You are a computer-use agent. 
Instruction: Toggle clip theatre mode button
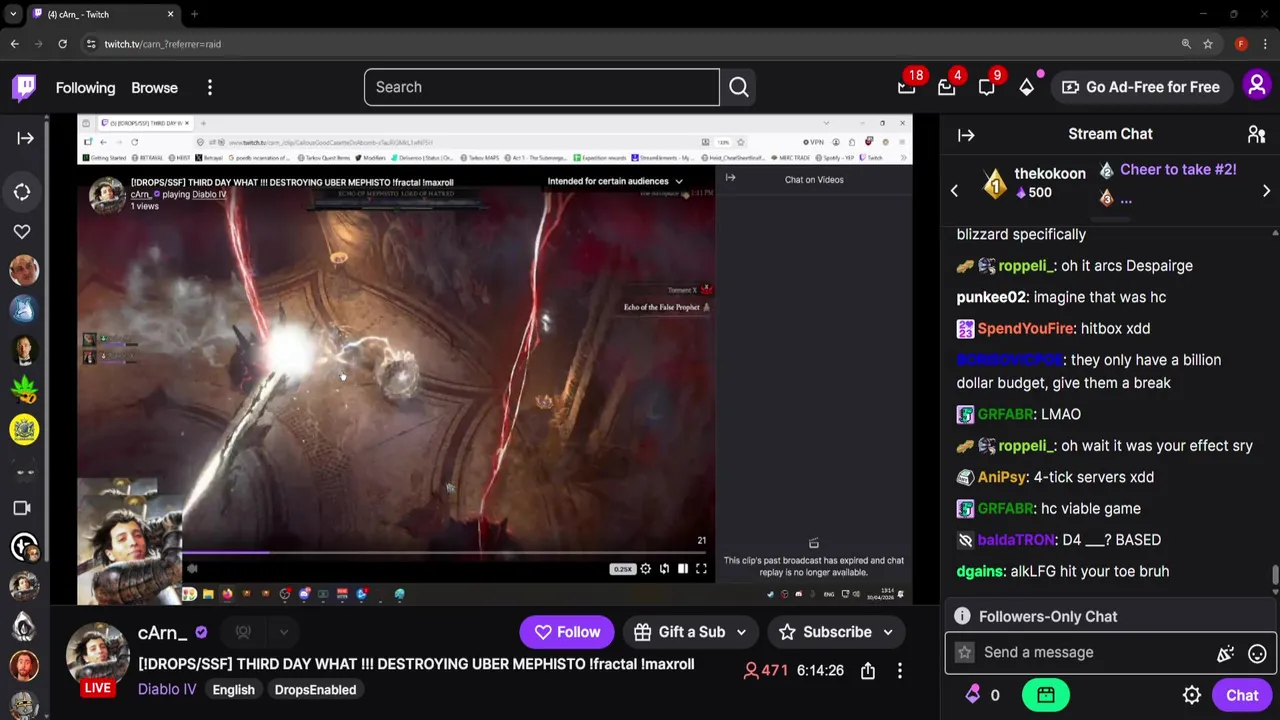[x=683, y=569]
